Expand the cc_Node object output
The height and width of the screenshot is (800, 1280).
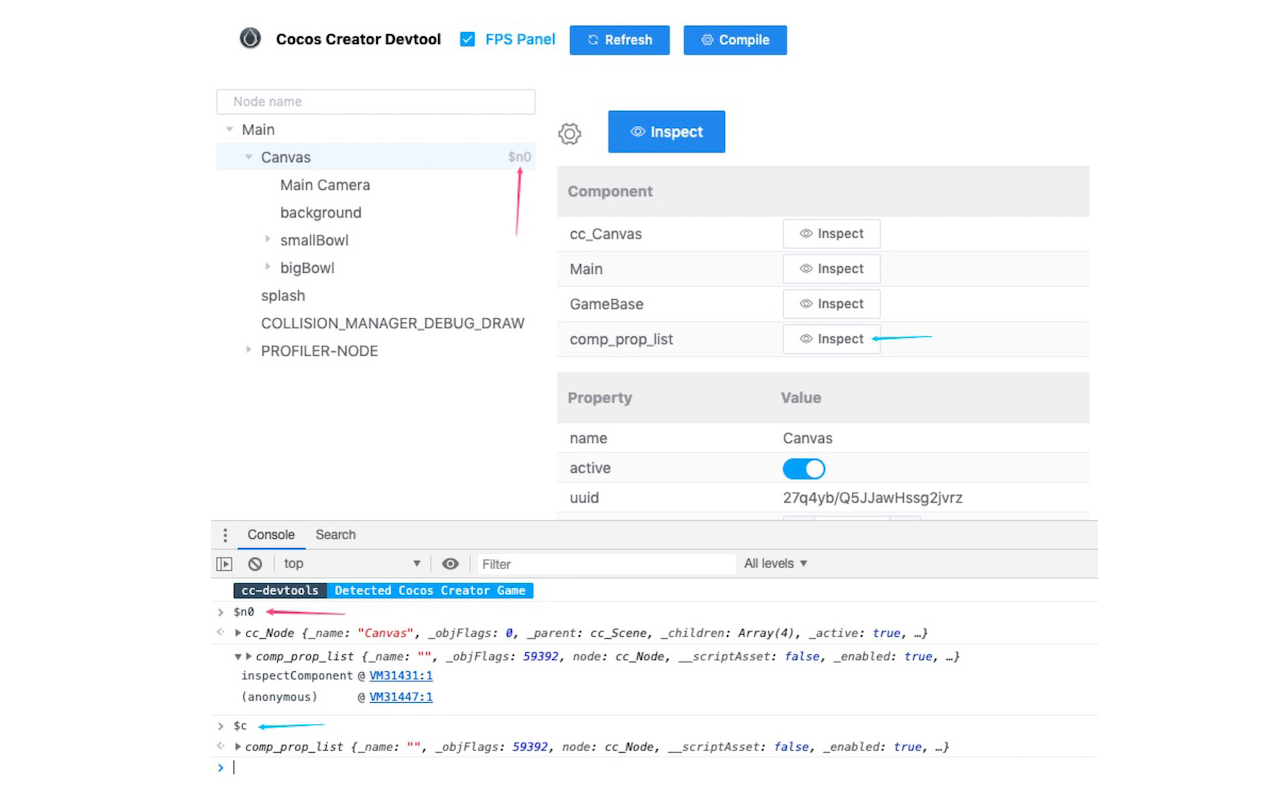238,633
